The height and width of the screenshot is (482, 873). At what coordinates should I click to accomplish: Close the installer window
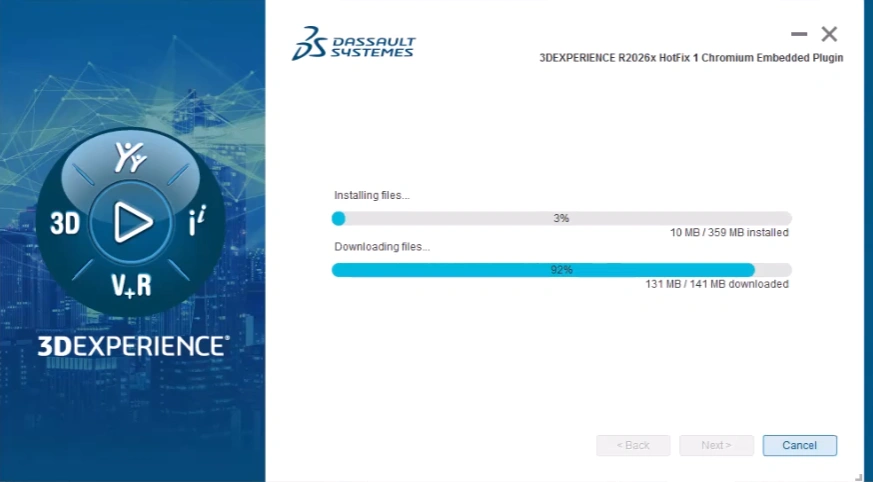click(x=829, y=34)
